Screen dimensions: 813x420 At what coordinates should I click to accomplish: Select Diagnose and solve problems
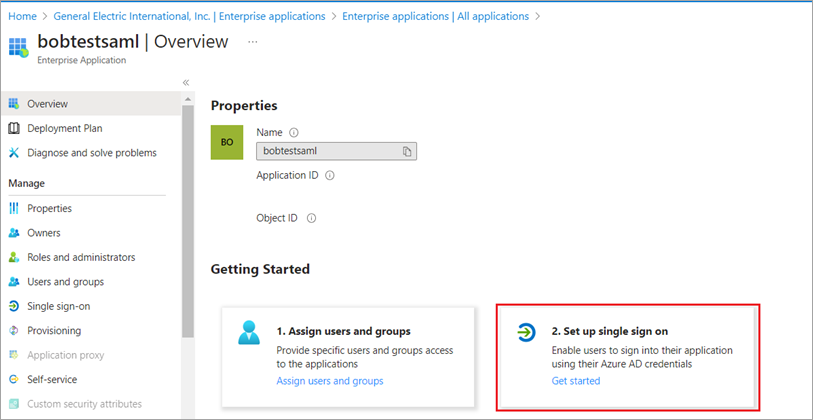pos(90,153)
